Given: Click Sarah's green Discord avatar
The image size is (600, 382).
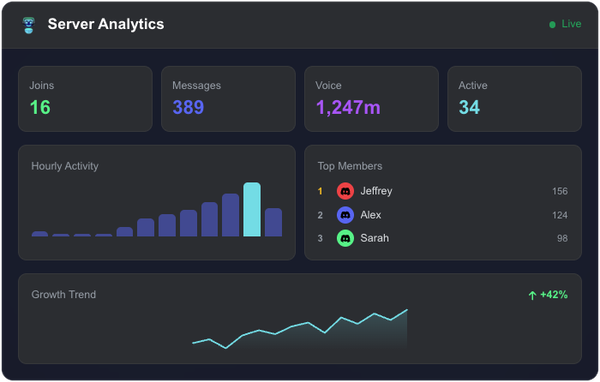Looking at the screenshot, I should tap(345, 238).
